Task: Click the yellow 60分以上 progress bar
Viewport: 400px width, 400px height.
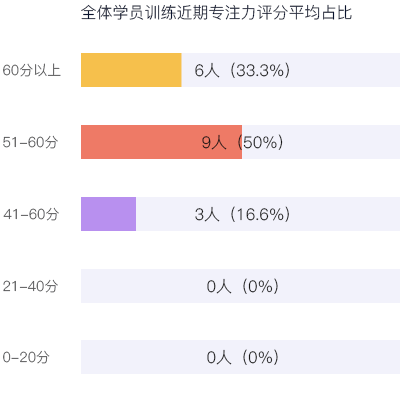Action: coord(131,70)
